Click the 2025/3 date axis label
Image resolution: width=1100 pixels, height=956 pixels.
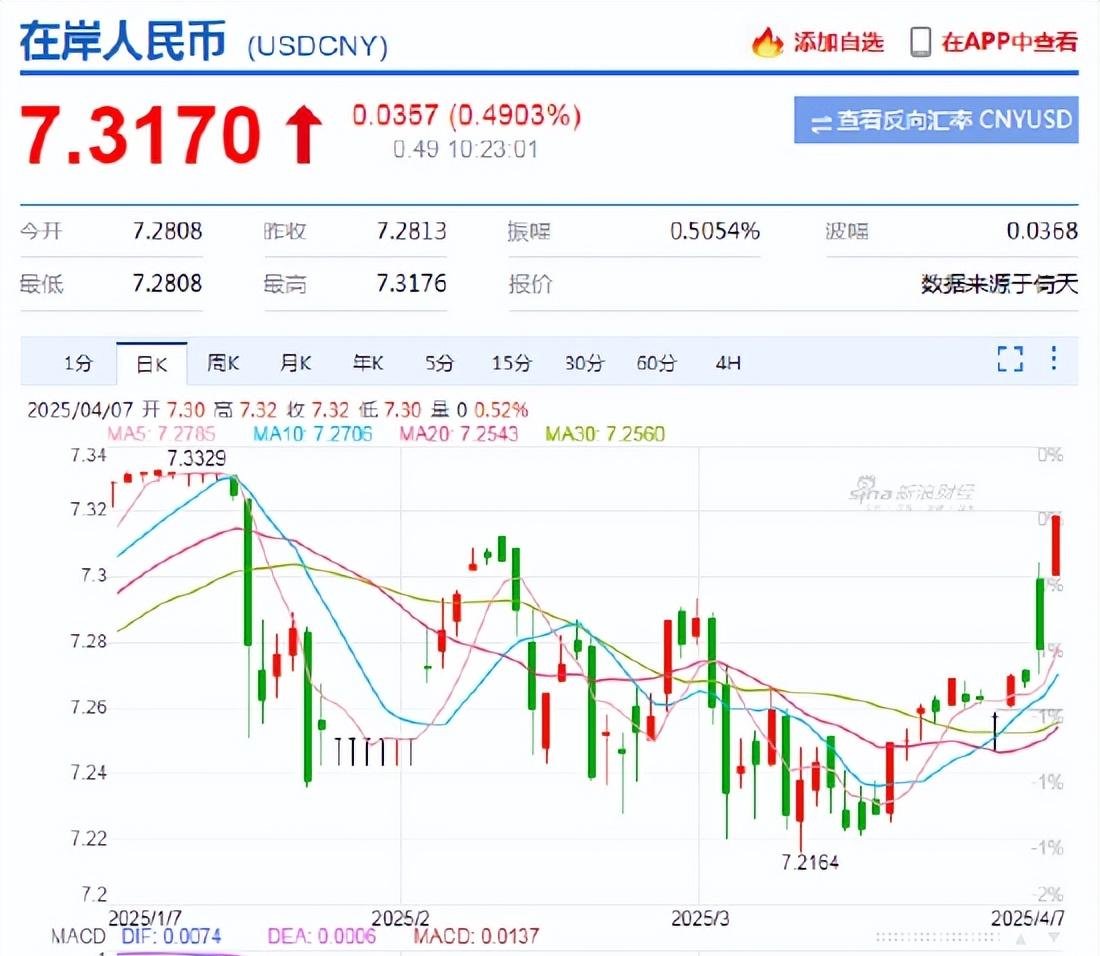tap(700, 918)
